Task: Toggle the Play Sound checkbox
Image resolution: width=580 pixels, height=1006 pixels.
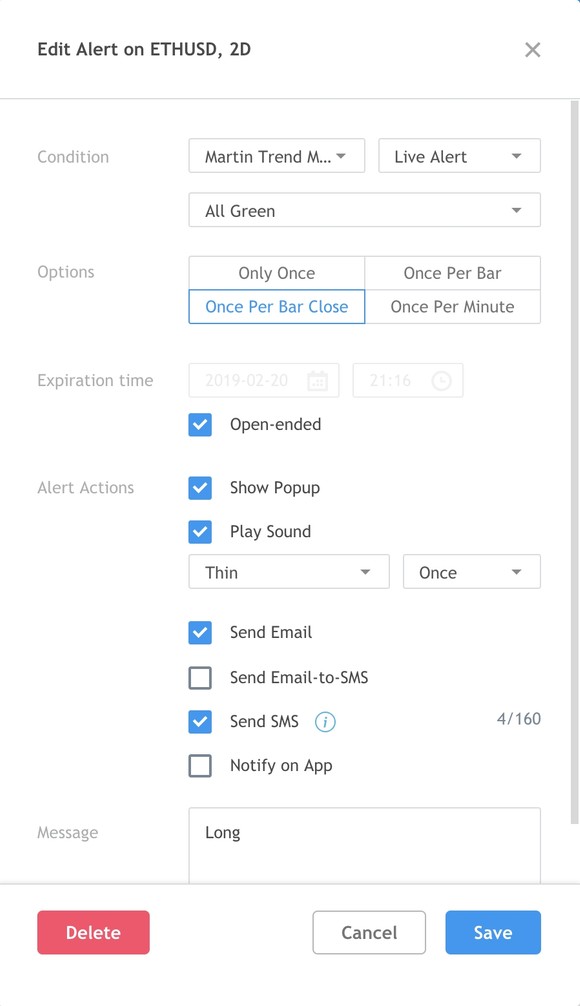Action: [x=200, y=531]
